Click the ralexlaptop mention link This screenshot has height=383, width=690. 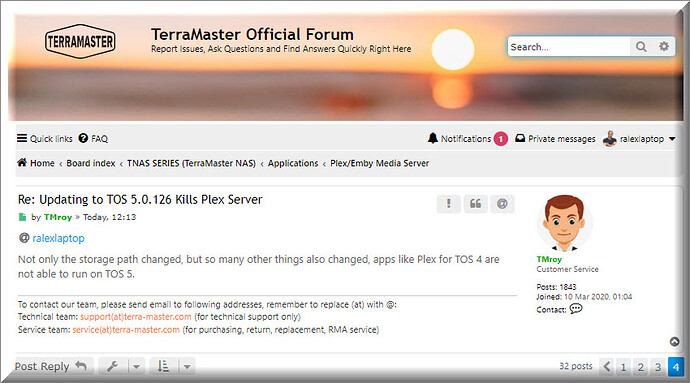click(x=58, y=238)
